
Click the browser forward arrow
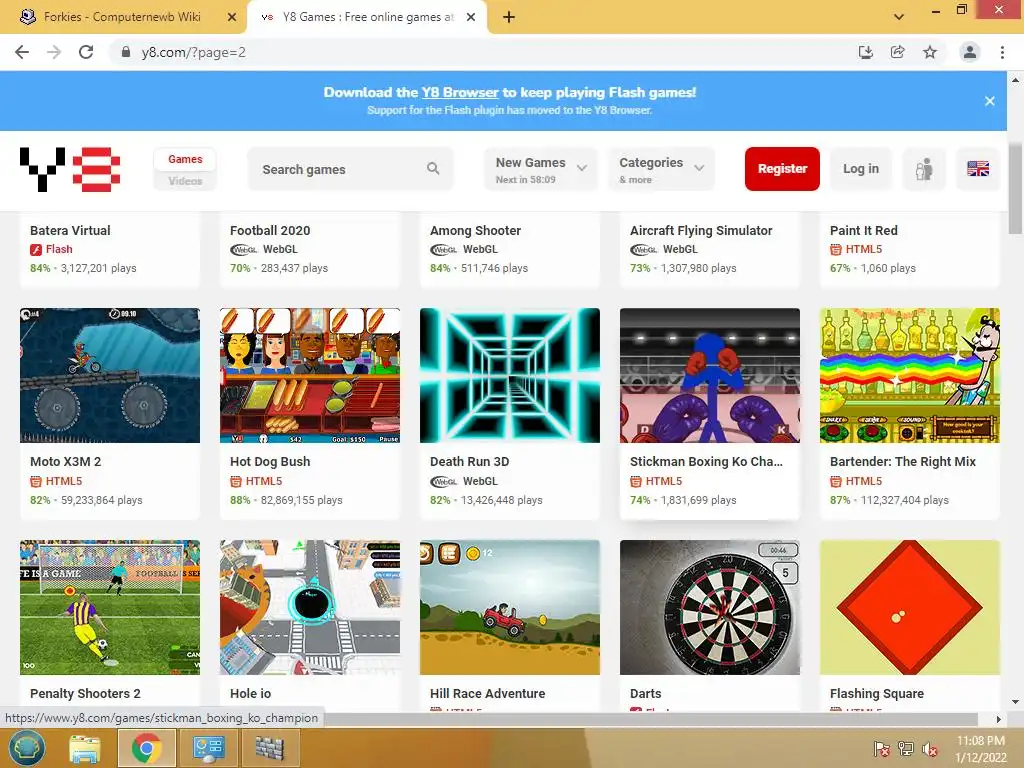pos(54,52)
